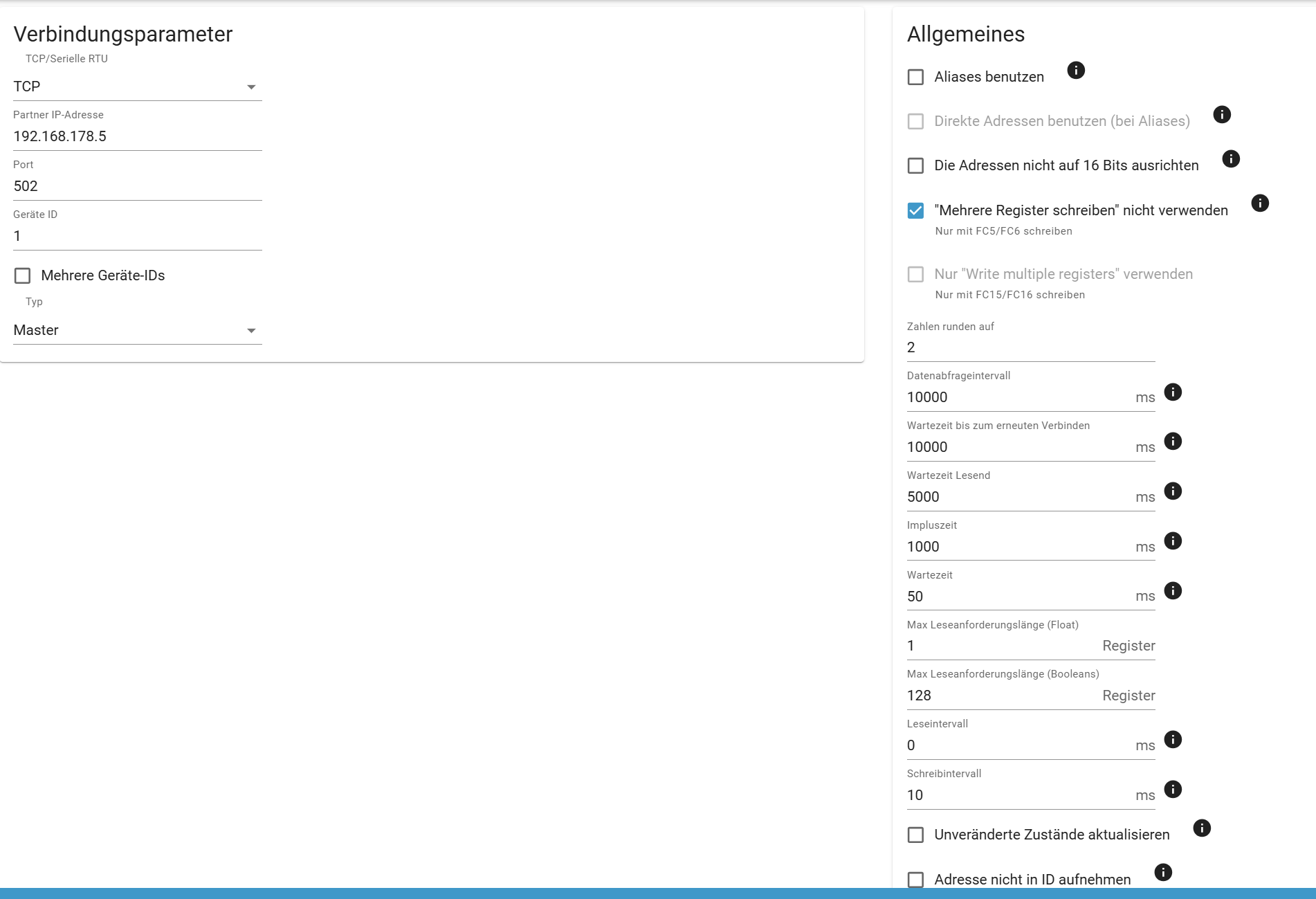Screen dimensions: 1316x899
Task: Enable the Aliases benutzen checkbox
Action: tap(915, 77)
